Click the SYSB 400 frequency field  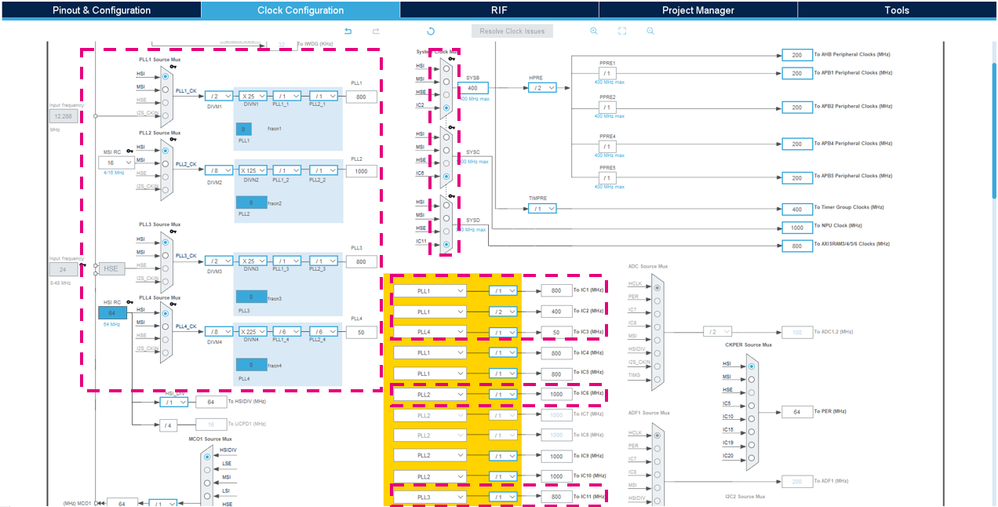(473, 88)
